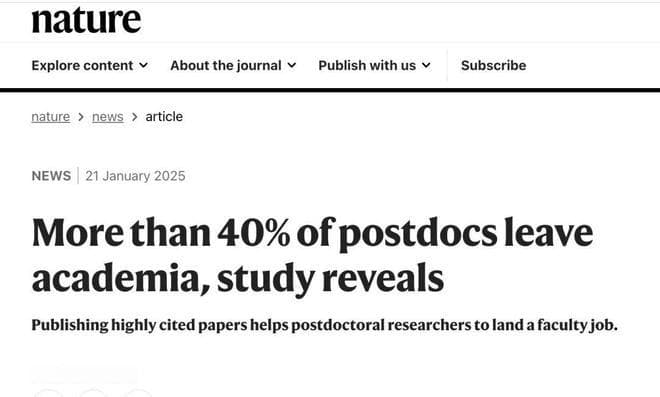
Task: Go to nature breadcrumb link
Action: coord(51,117)
